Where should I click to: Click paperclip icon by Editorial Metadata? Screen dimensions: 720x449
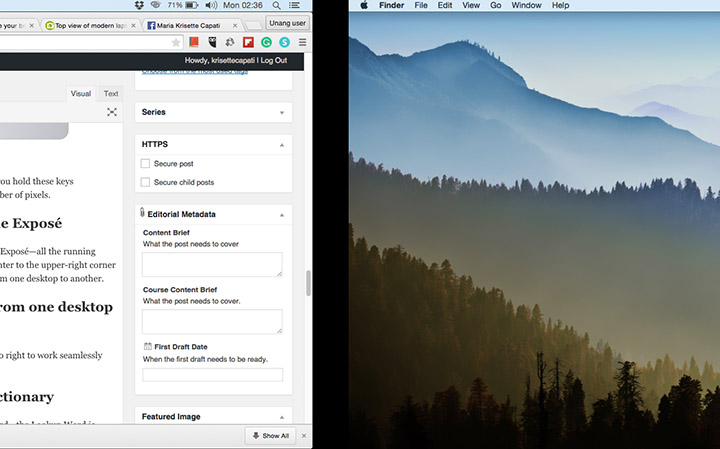tap(142, 213)
